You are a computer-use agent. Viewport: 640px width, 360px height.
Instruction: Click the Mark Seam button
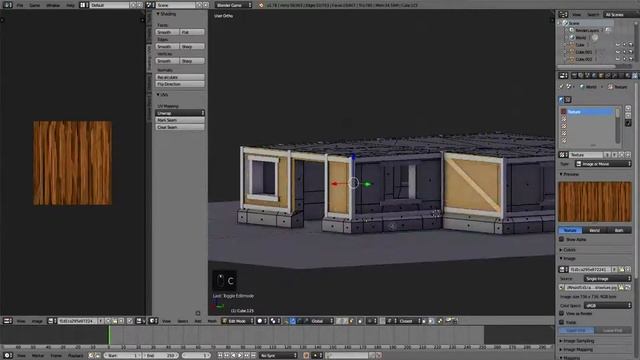point(180,120)
